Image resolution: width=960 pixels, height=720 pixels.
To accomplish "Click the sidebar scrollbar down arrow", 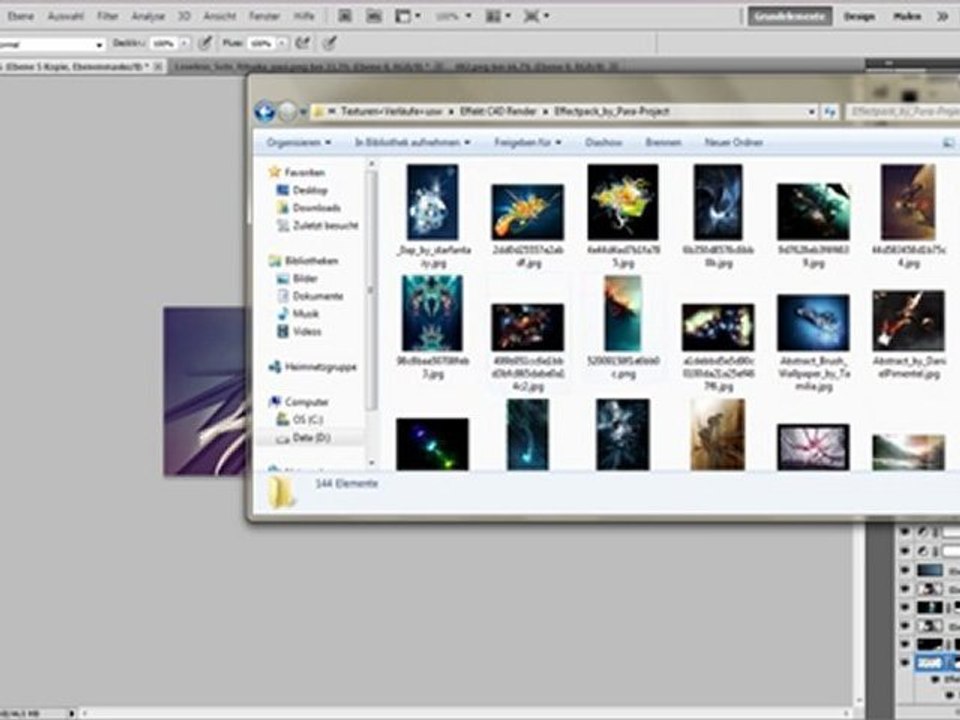I will [x=371, y=463].
